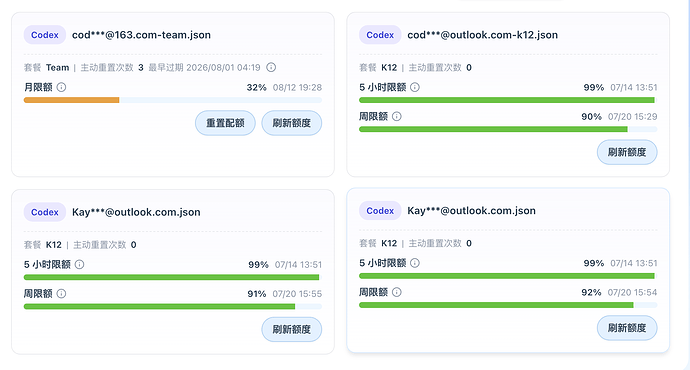Click Kay***@outlook.com.json title in 92% weekly card
Image resolution: width=690 pixels, height=370 pixels.
(471, 211)
